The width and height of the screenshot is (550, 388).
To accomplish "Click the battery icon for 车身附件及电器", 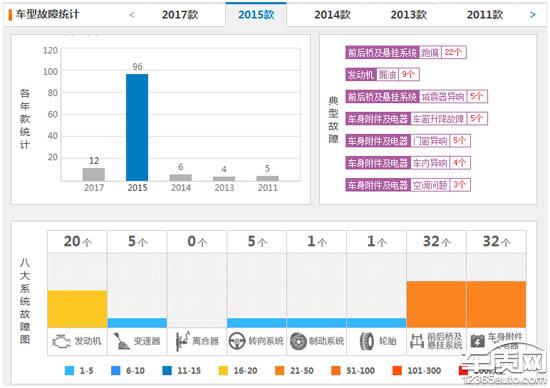I will [477, 341].
